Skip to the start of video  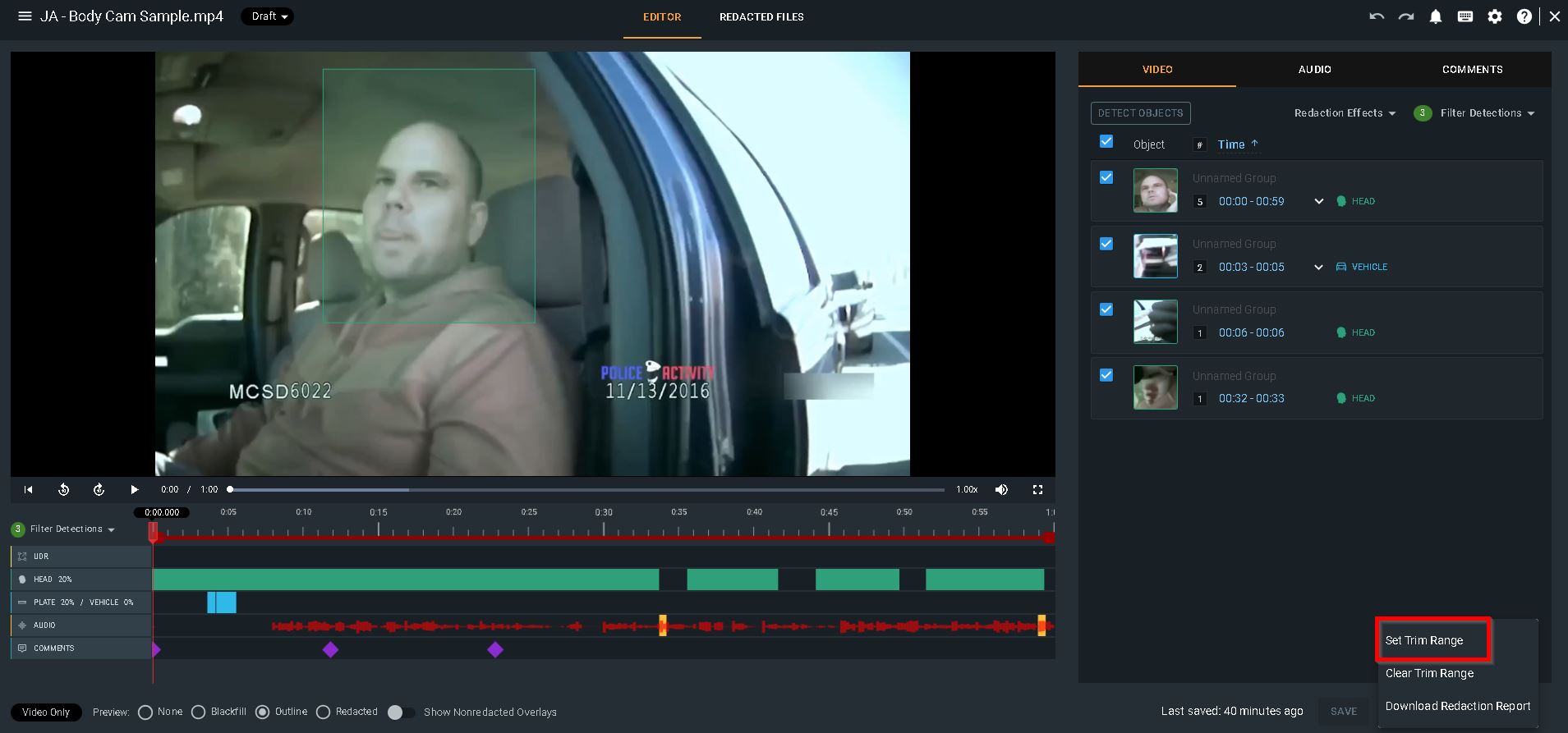pos(29,489)
